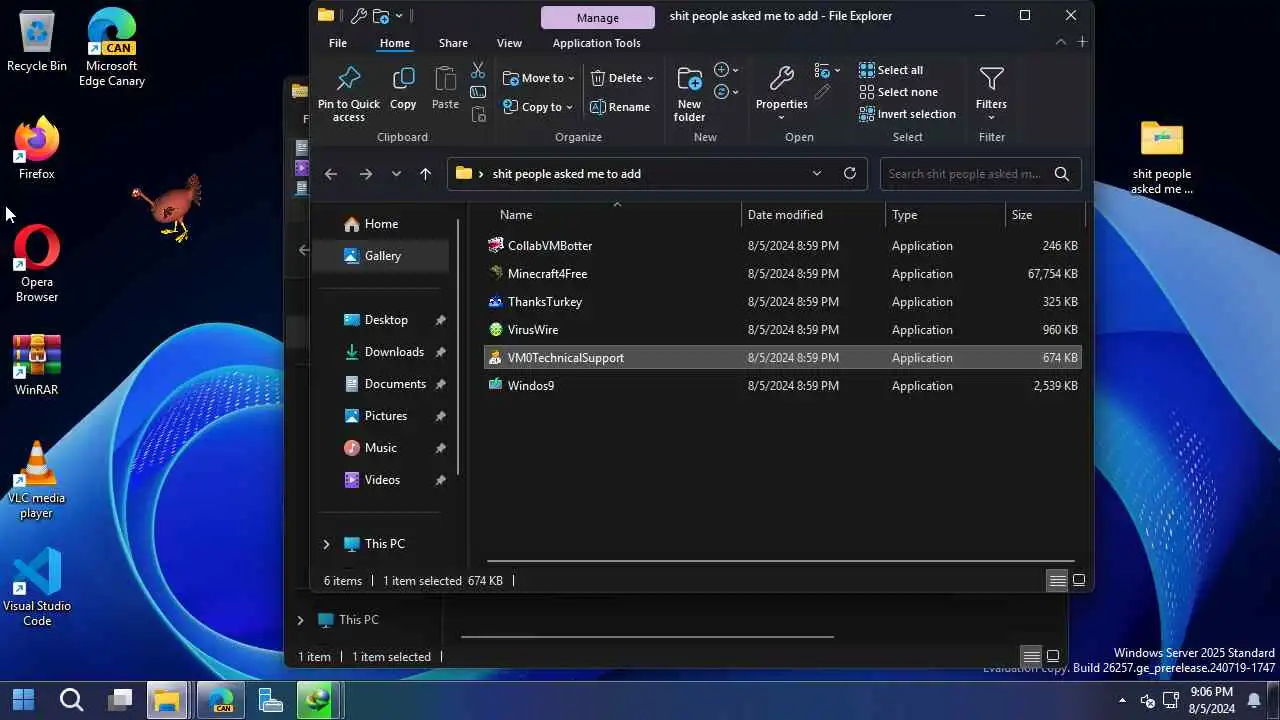Screen dimensions: 1280x720
Task: Select the Opera Browser desktop icon
Action: click(37, 264)
